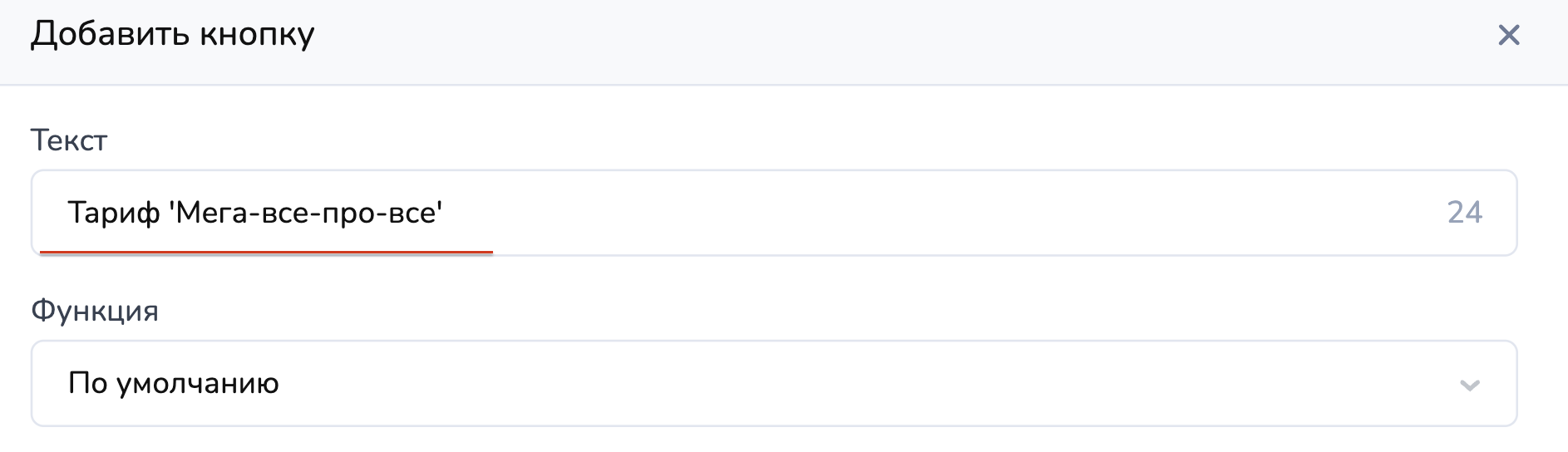Click the 'Добавить кнопку' dialog title
The width and height of the screenshot is (1568, 452).
pyautogui.click(x=173, y=34)
